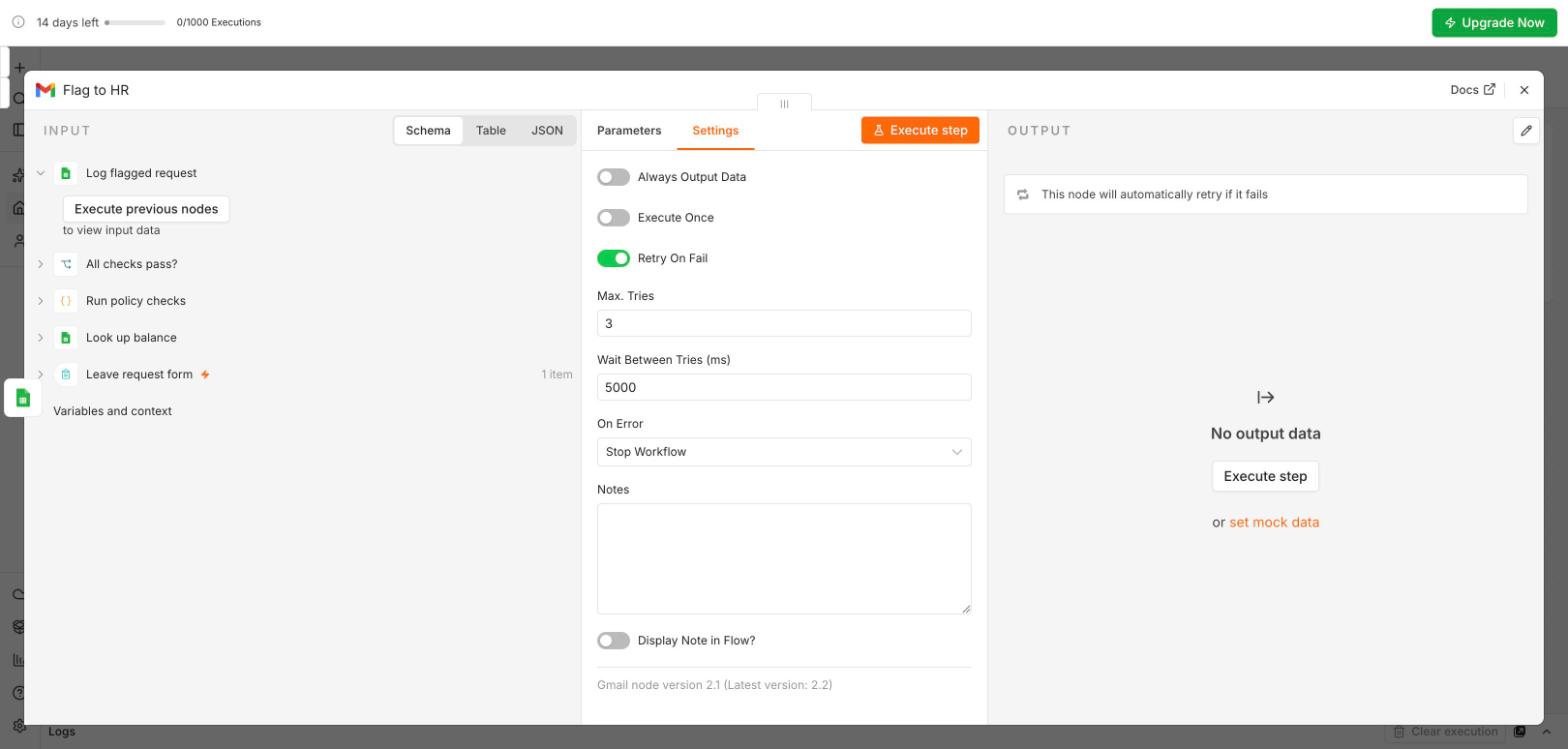Viewport: 1568px width, 749px height.
Task: Expand Look up balance input node
Action: 41,338
